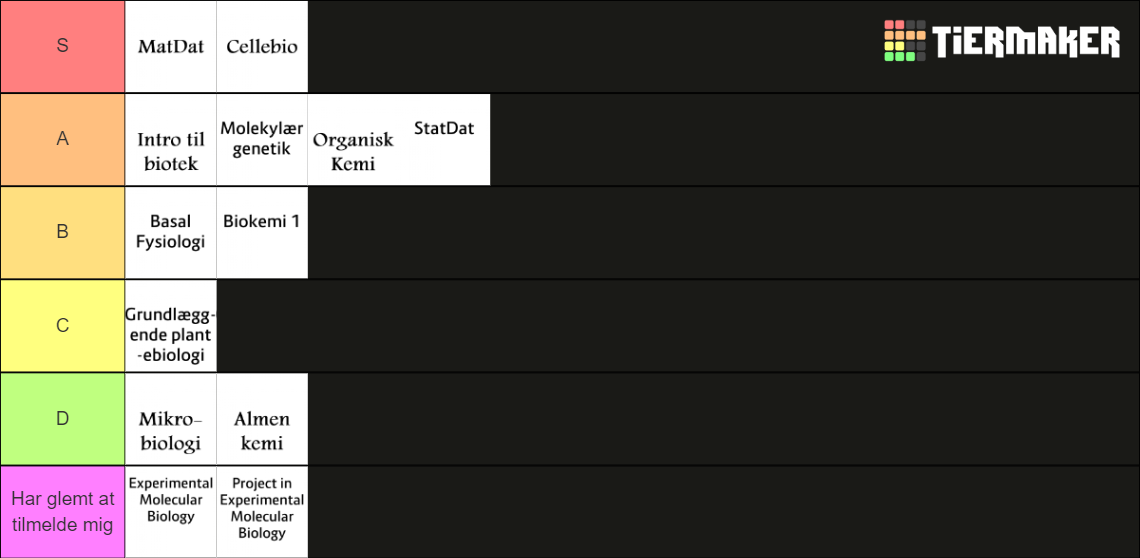Select the Experimental Molecular Biology tile
The height and width of the screenshot is (558, 1140).
(x=171, y=512)
